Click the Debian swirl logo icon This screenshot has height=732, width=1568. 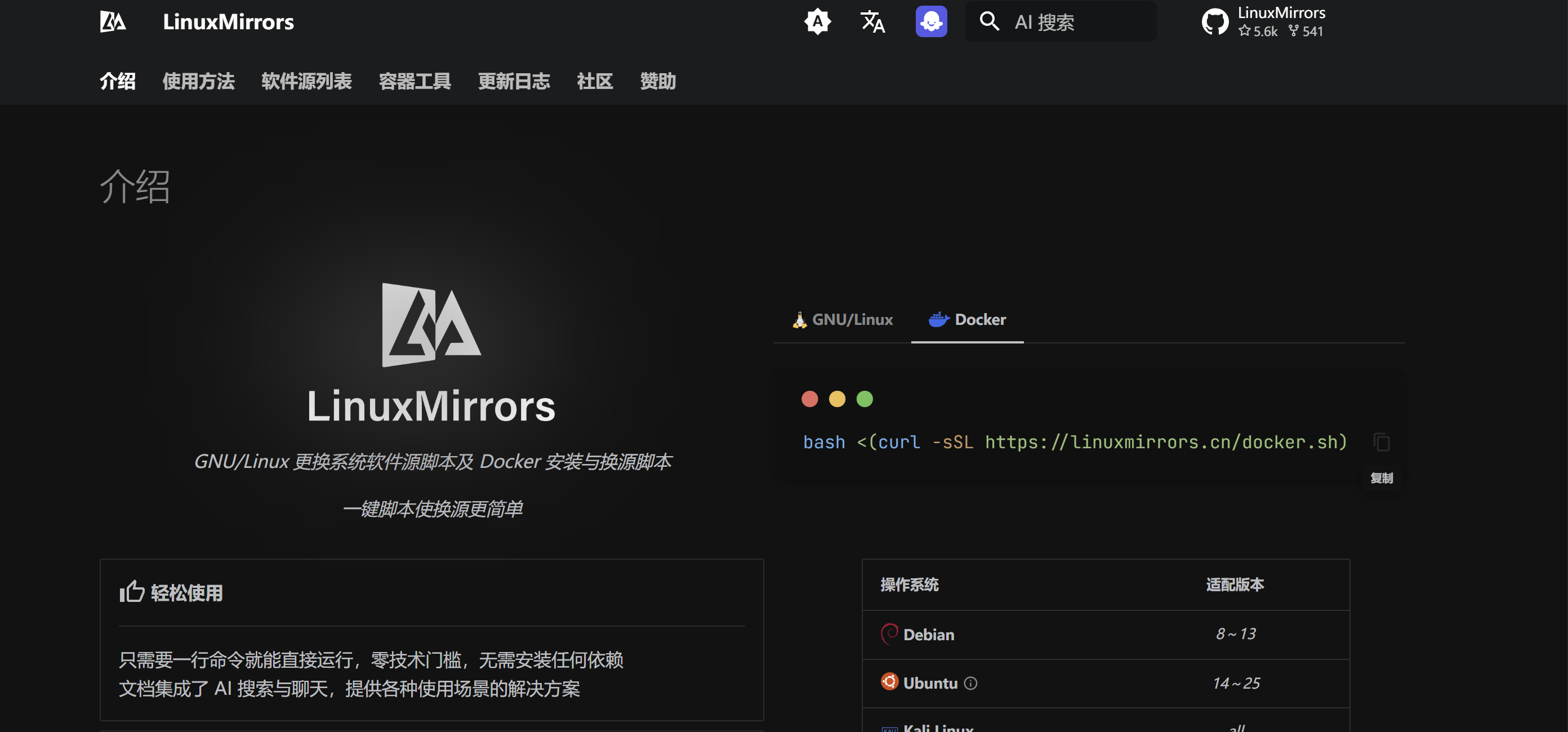(889, 634)
